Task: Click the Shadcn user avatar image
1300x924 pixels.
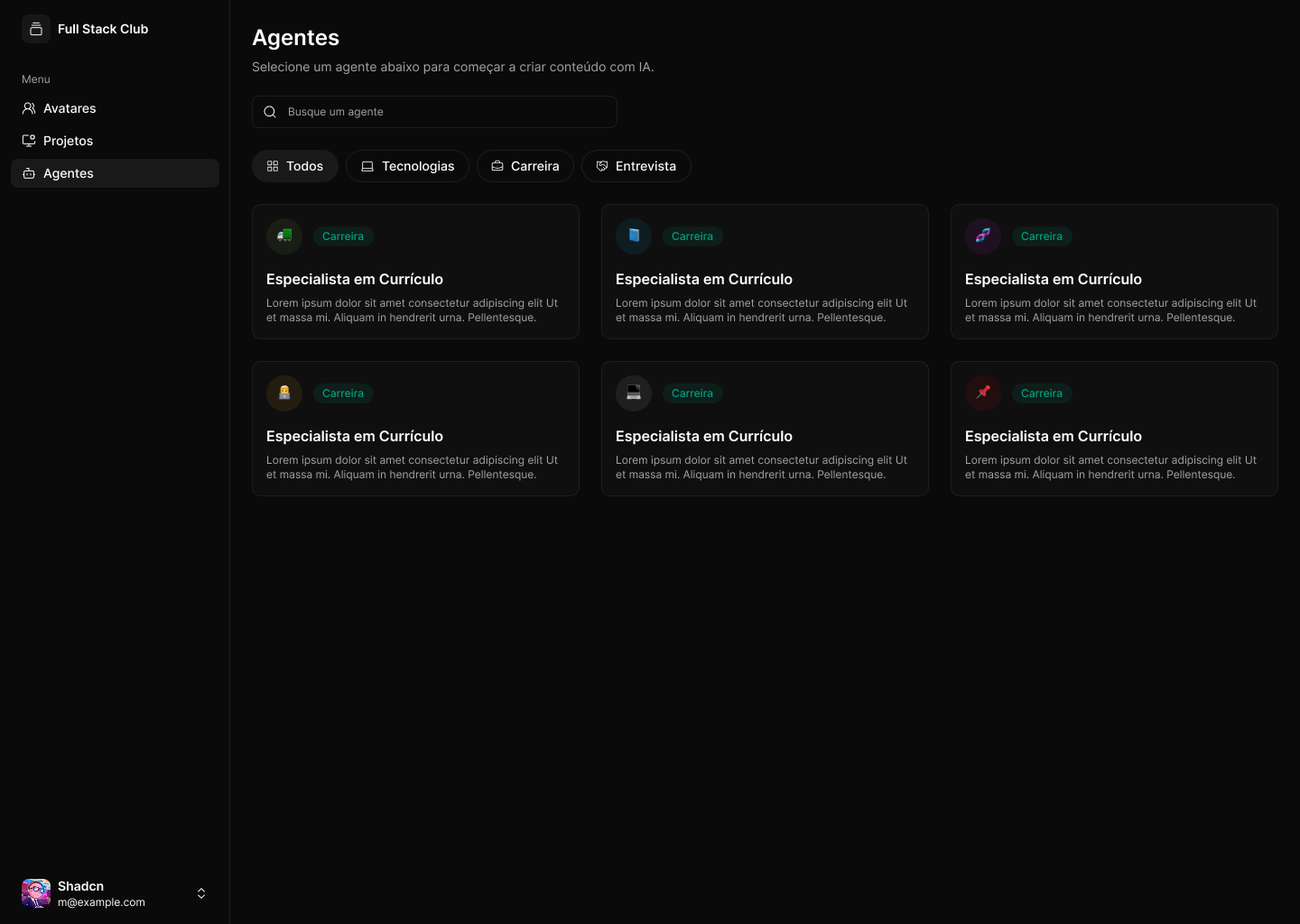Action: (x=36, y=893)
